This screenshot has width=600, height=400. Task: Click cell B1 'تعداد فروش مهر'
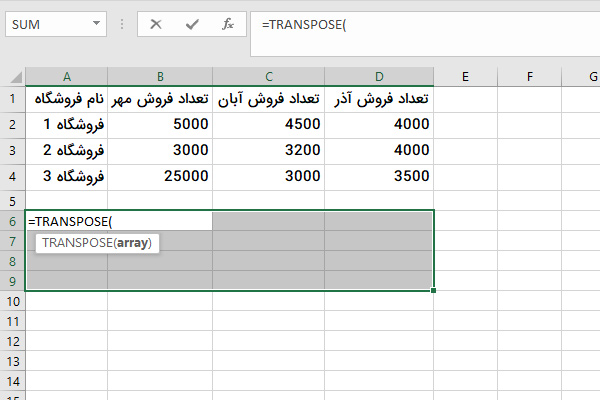(160, 100)
